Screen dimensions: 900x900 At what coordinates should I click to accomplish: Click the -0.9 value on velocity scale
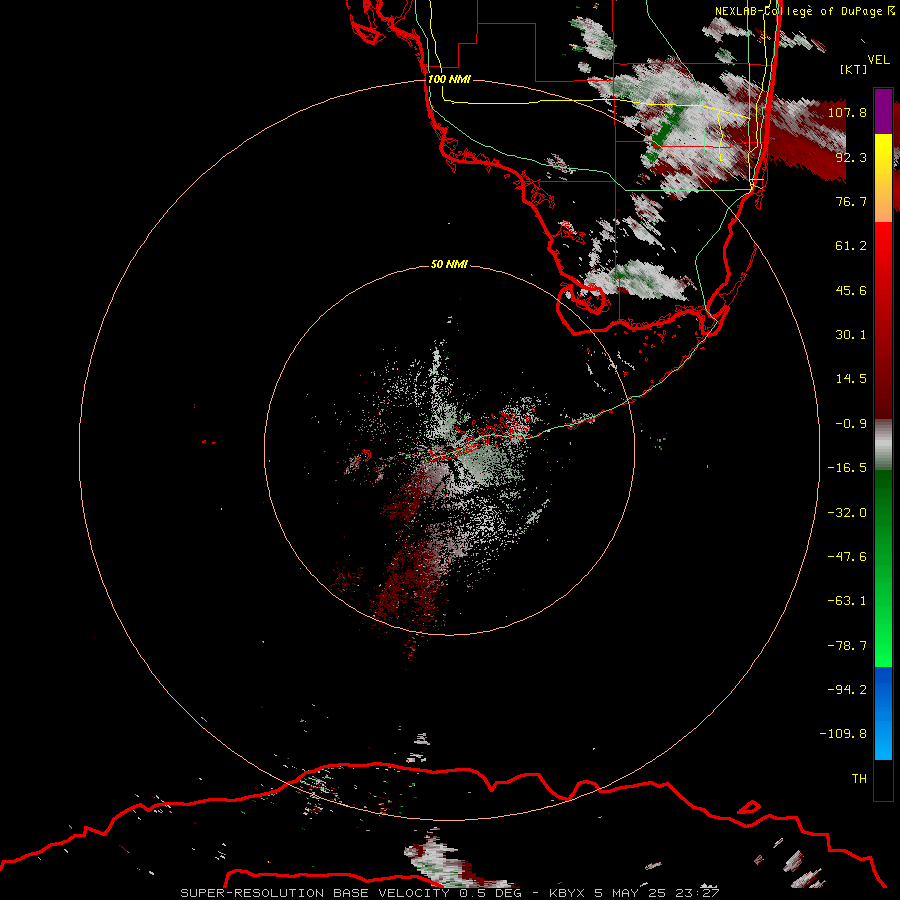click(851, 424)
